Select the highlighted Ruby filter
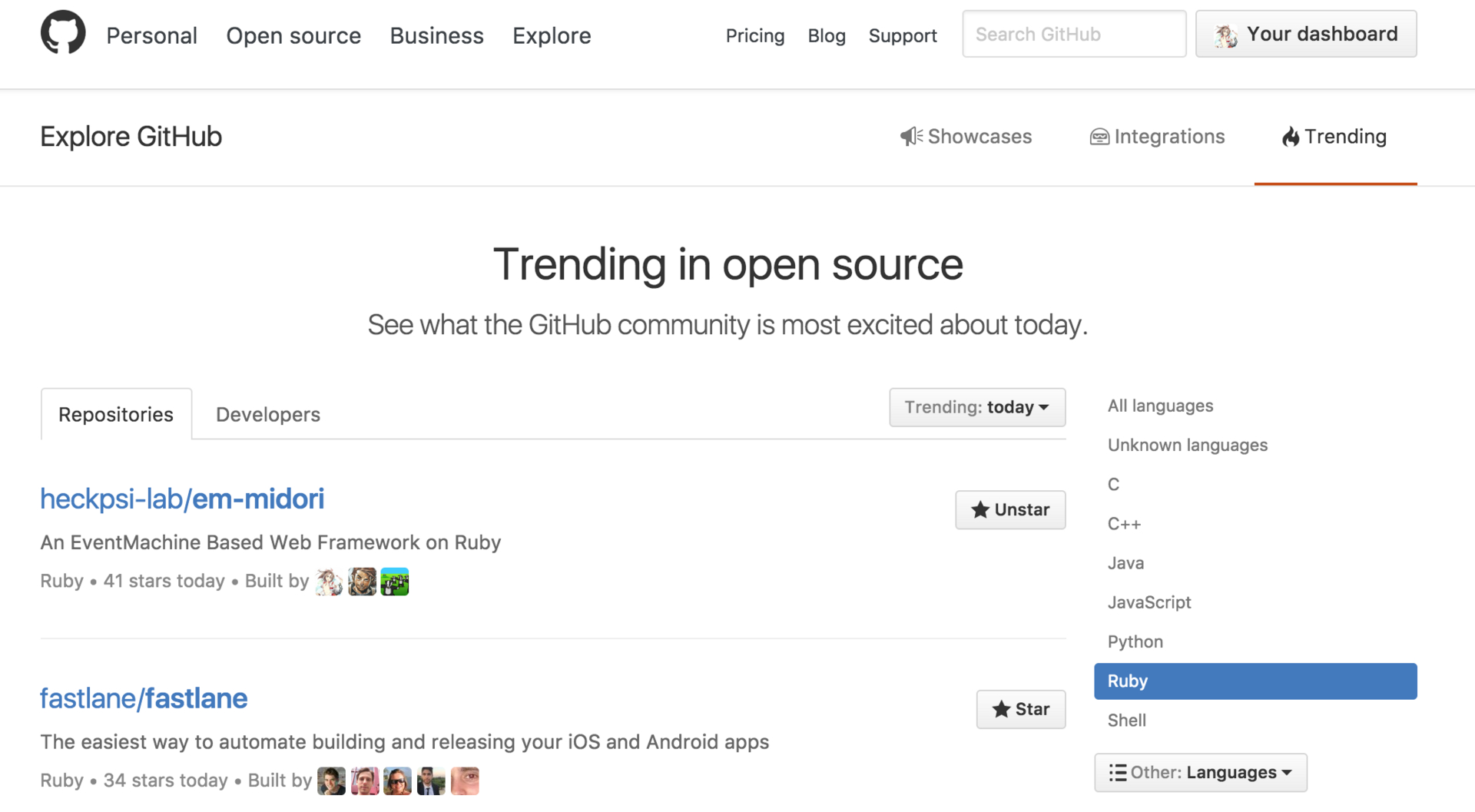 pos(1255,681)
